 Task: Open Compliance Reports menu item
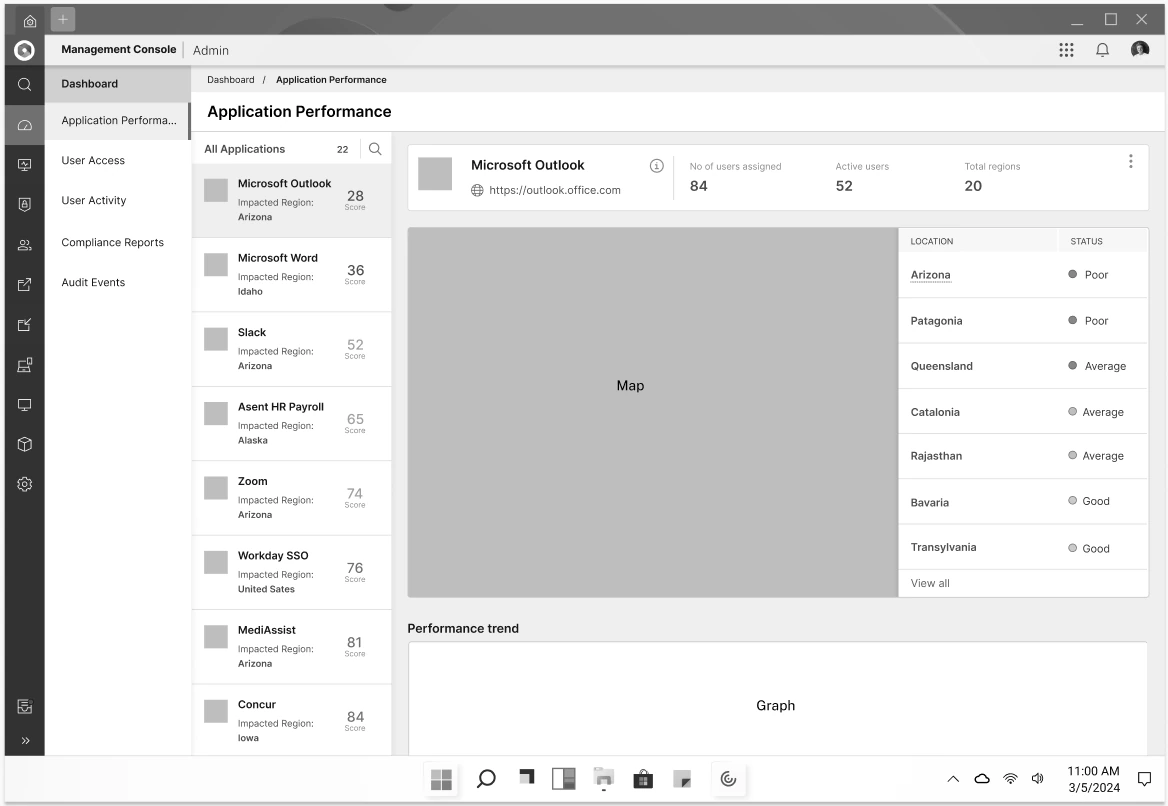[112, 242]
